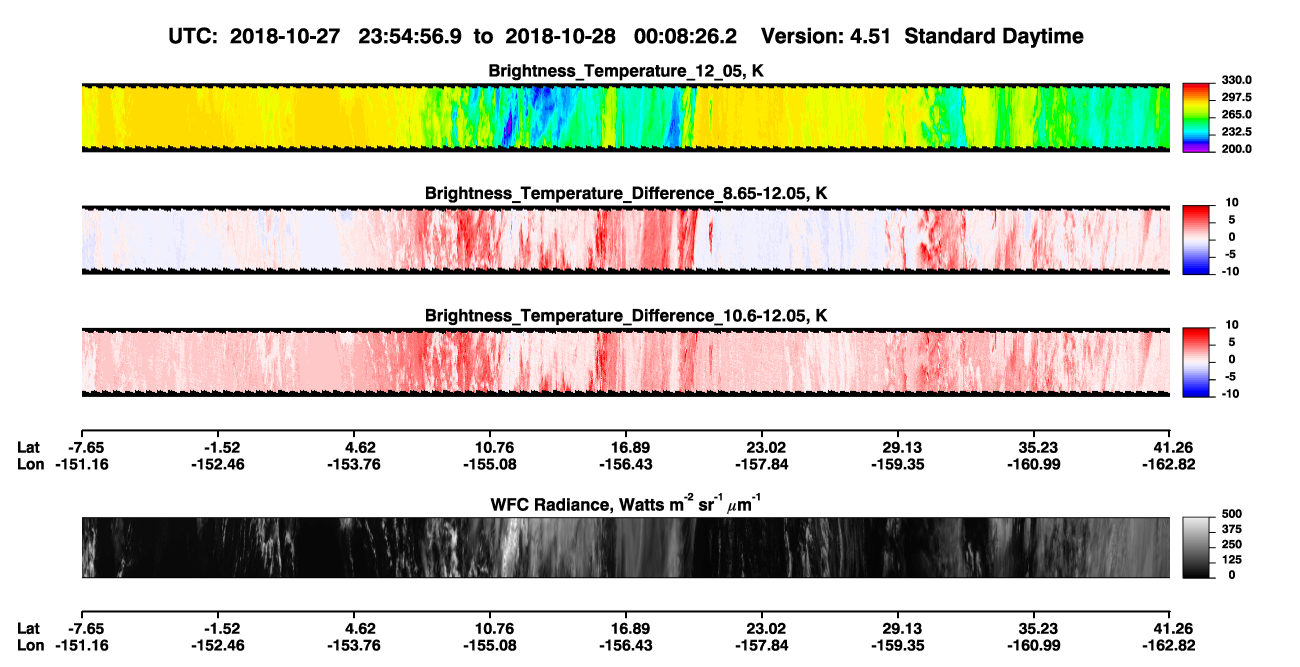Click latitude 23.02 on the bottom axis
1300x667 pixels.
click(762, 629)
